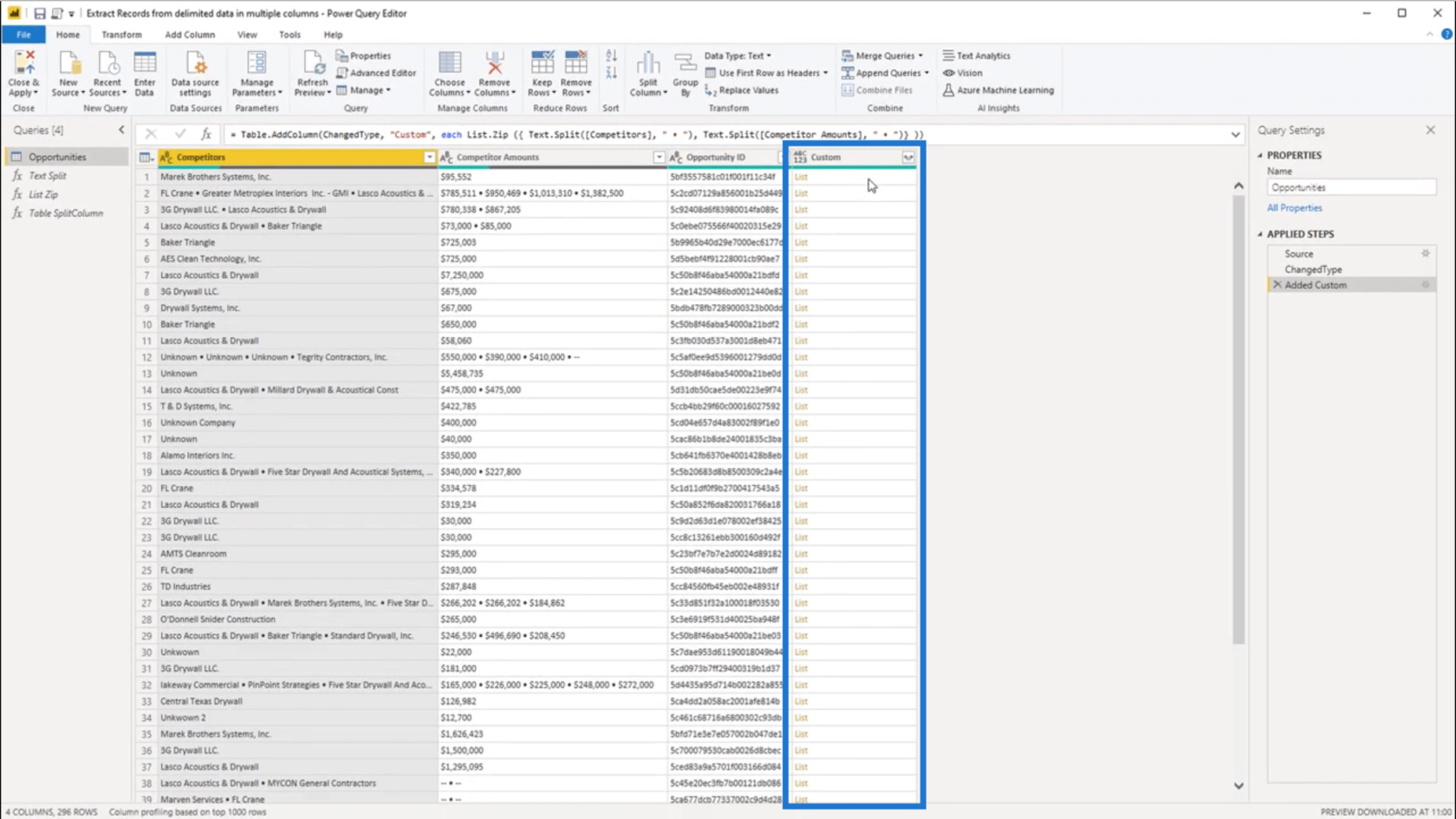Click the table corner menu icon
The height and width of the screenshot is (819, 1456).
146,158
